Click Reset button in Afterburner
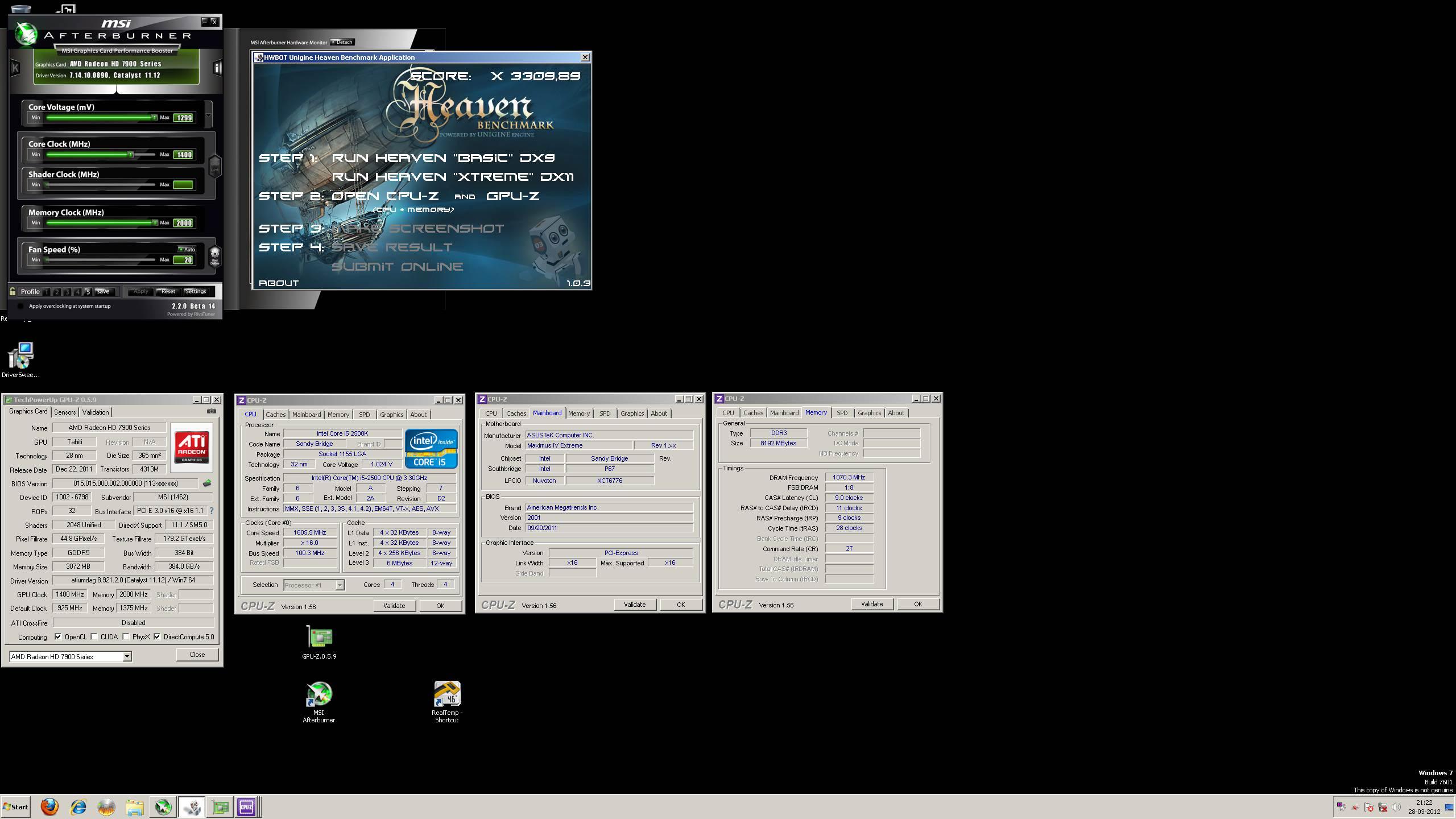This screenshot has width=1456, height=819. [x=168, y=292]
